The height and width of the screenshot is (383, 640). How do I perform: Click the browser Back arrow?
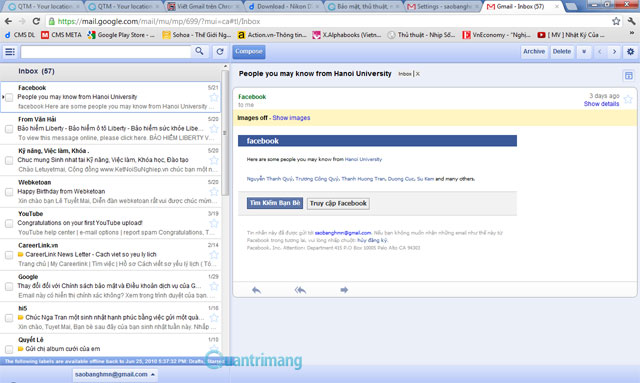pyautogui.click(x=9, y=21)
